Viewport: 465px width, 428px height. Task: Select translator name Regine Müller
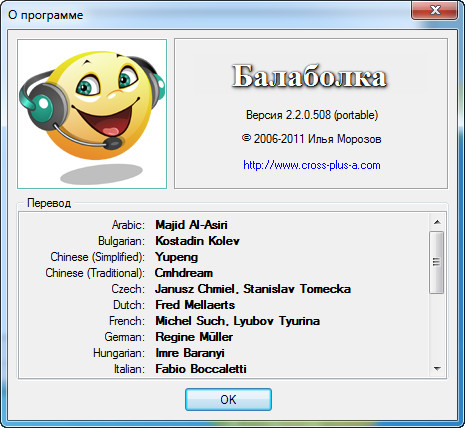click(x=194, y=337)
